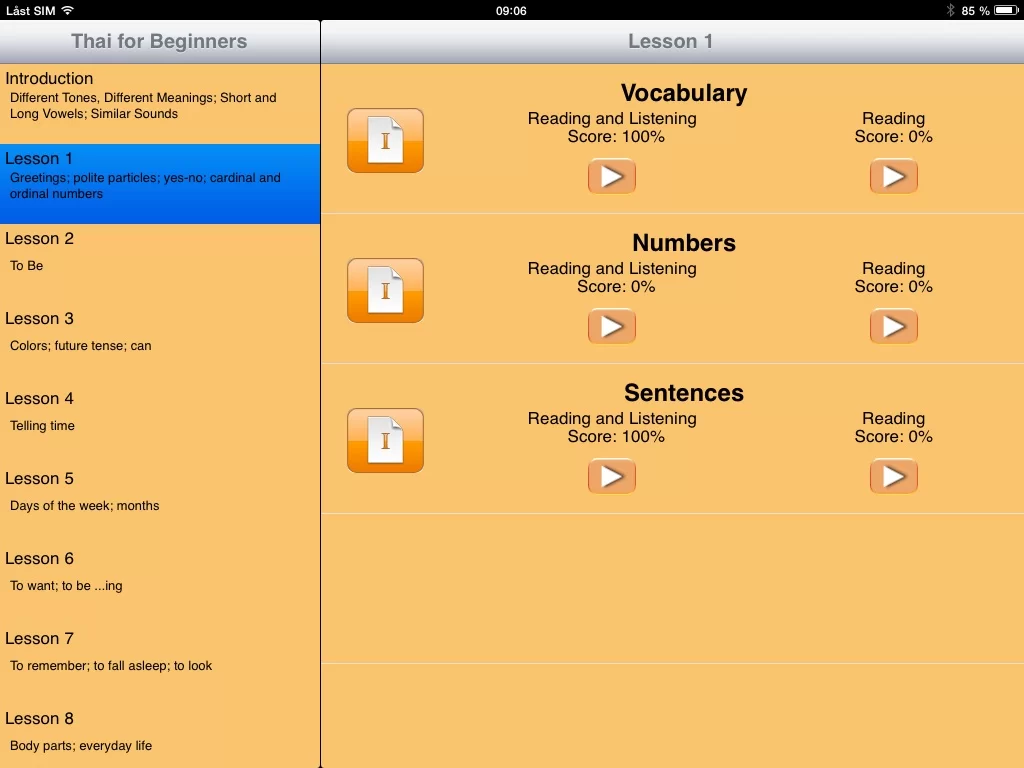Select Lesson 5 Days of the week

[160, 504]
